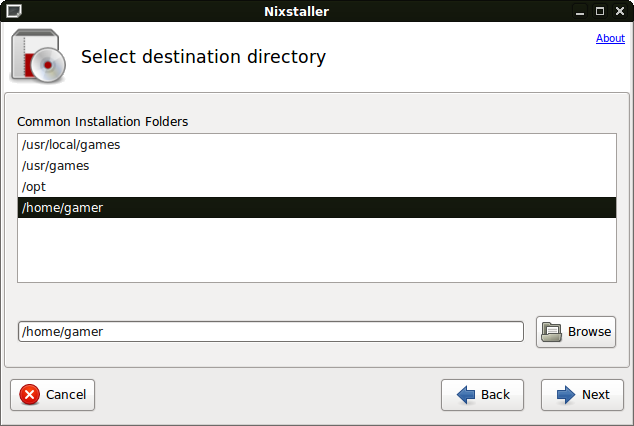This screenshot has height=426, width=634.
Task: Click the right arrow Next icon
Action: point(566,394)
